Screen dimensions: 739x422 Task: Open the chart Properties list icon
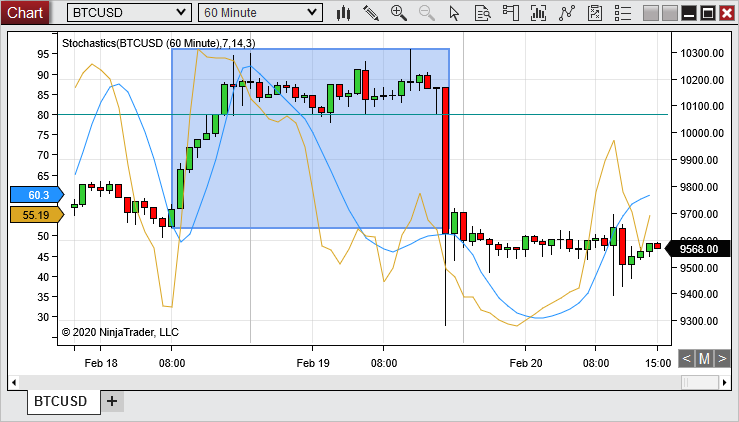point(624,13)
